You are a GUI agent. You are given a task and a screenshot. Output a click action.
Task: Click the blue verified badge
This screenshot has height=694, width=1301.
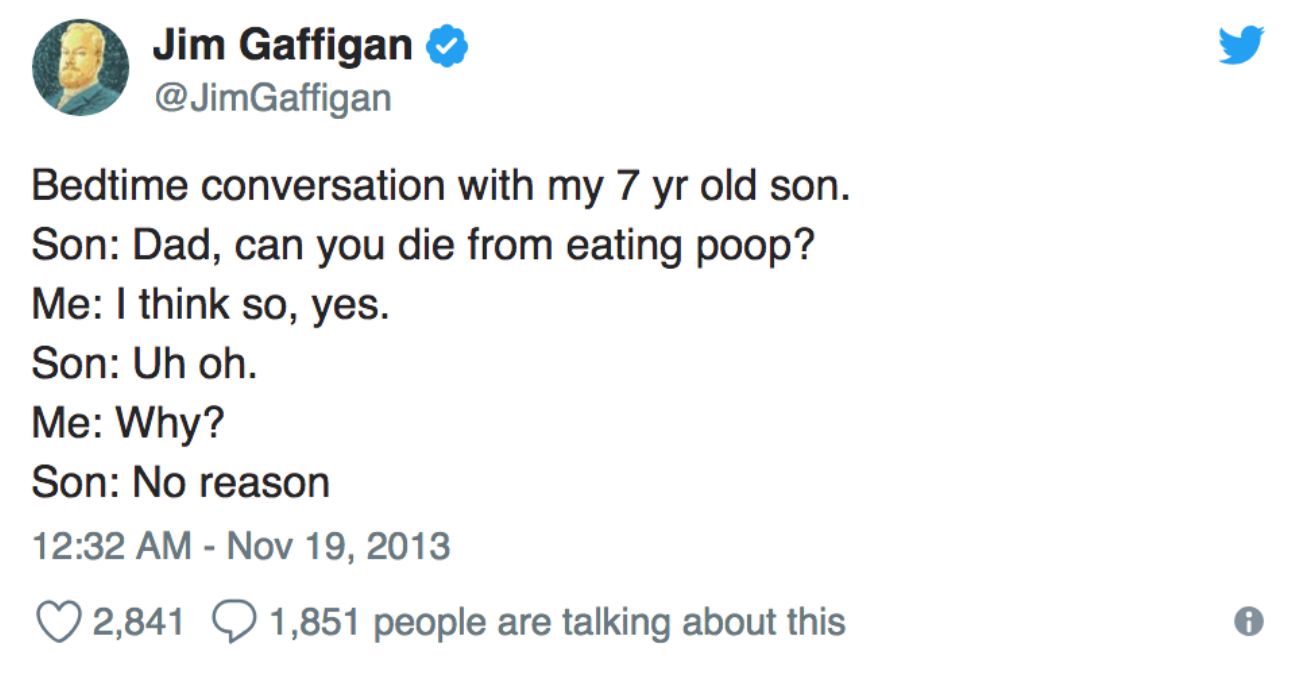pos(449,46)
